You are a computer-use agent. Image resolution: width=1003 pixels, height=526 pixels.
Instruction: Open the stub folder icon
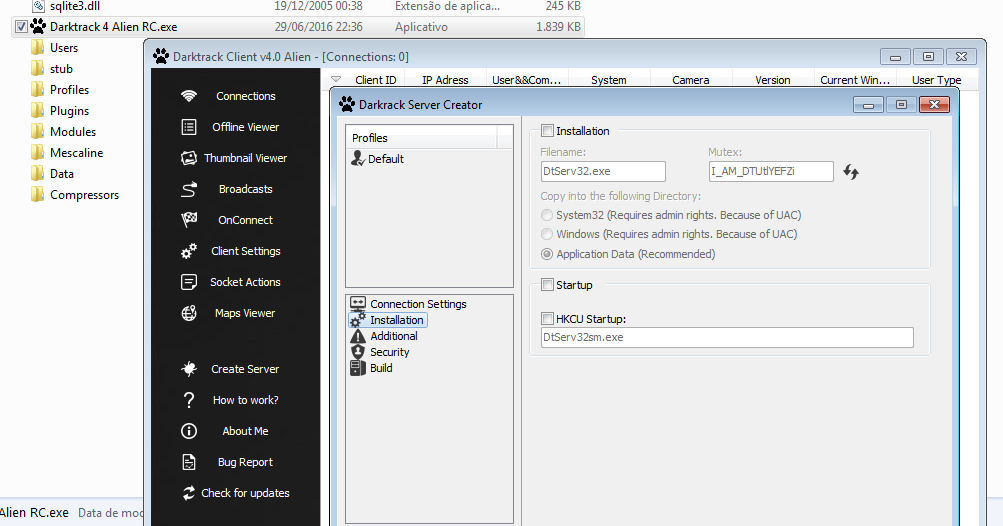point(38,68)
